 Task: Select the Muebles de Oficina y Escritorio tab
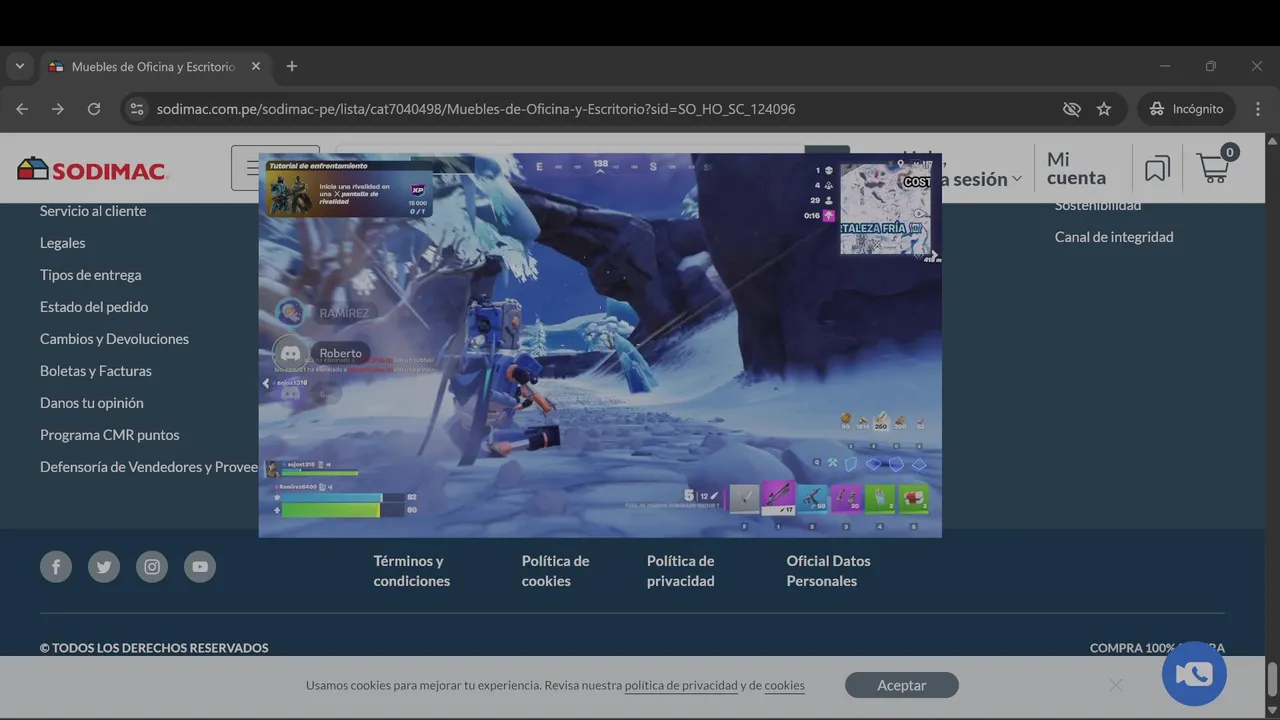click(155, 67)
